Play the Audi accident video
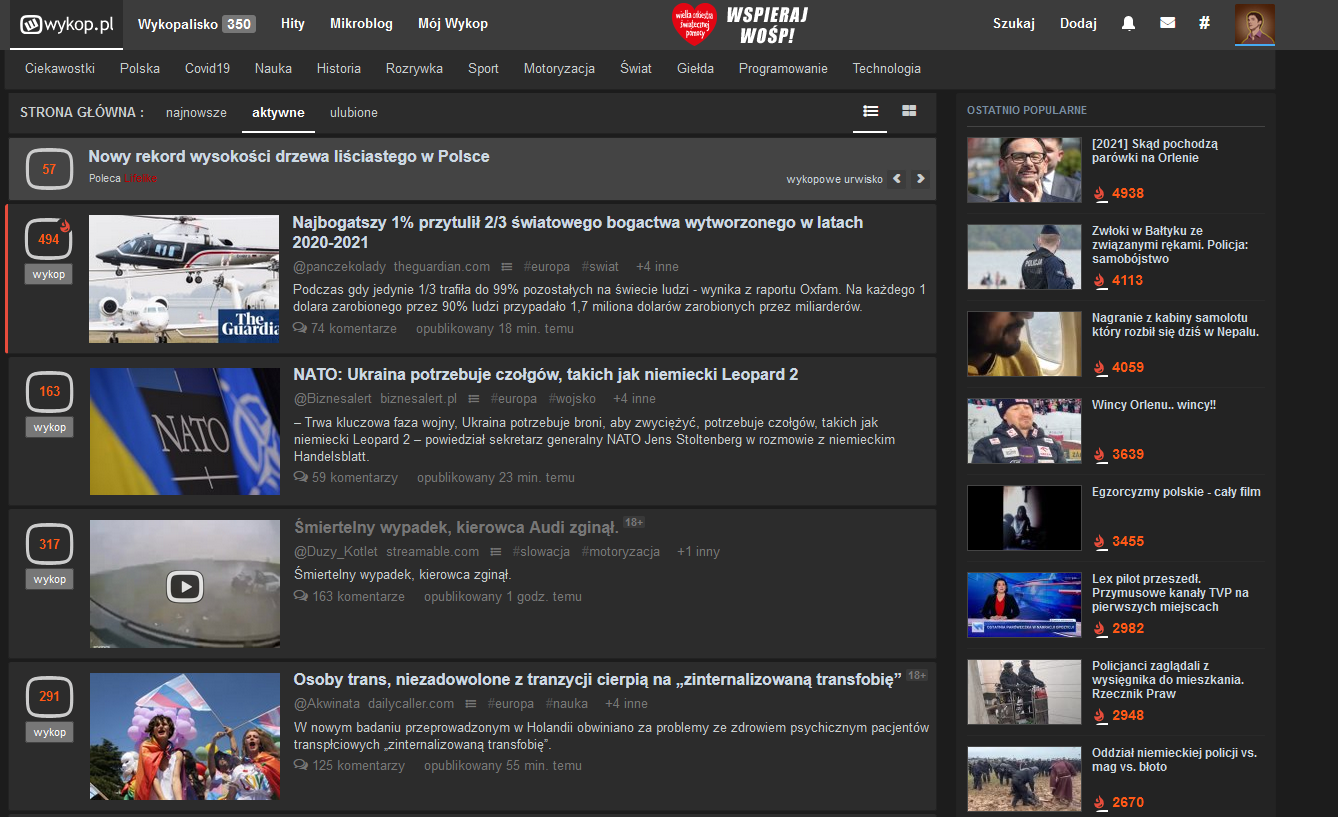This screenshot has height=817, width=1338. tap(185, 586)
